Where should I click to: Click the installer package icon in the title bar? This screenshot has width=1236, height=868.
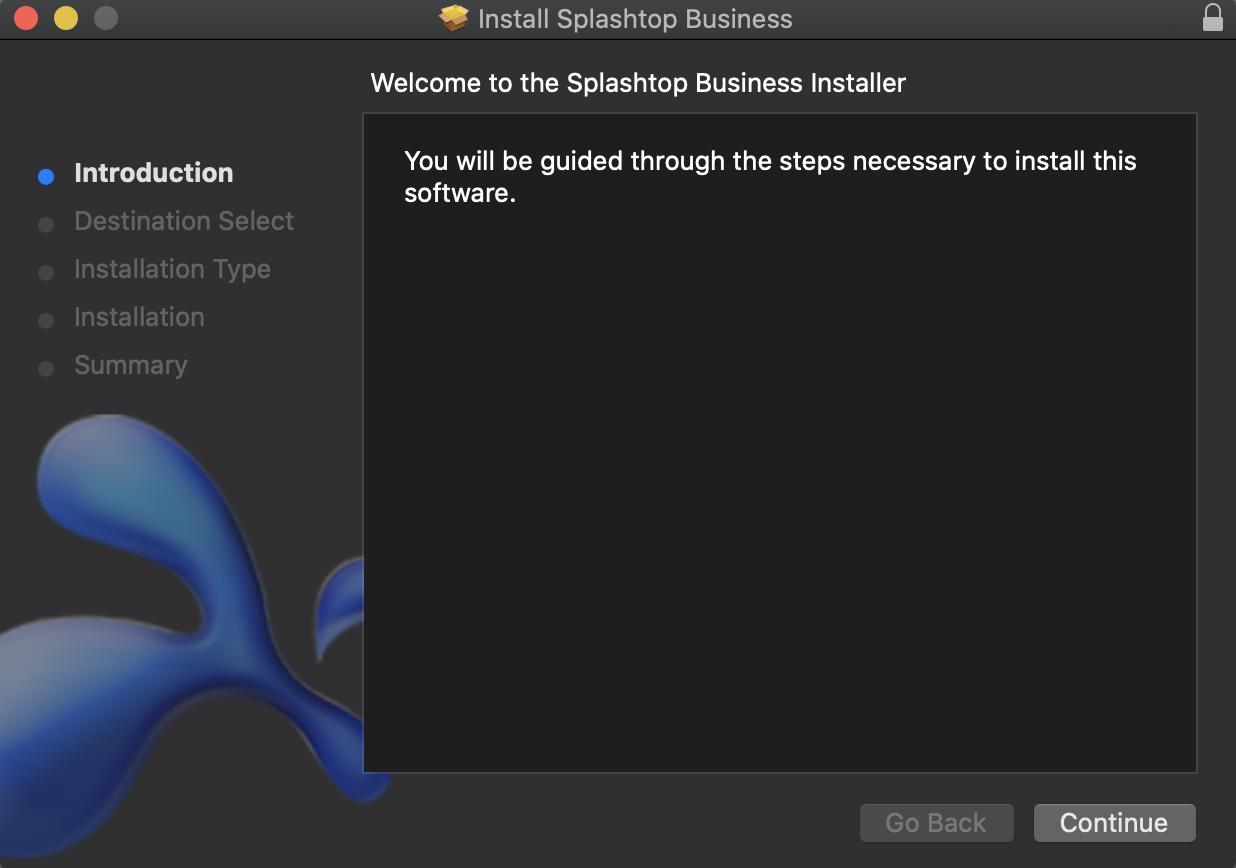[x=454, y=18]
